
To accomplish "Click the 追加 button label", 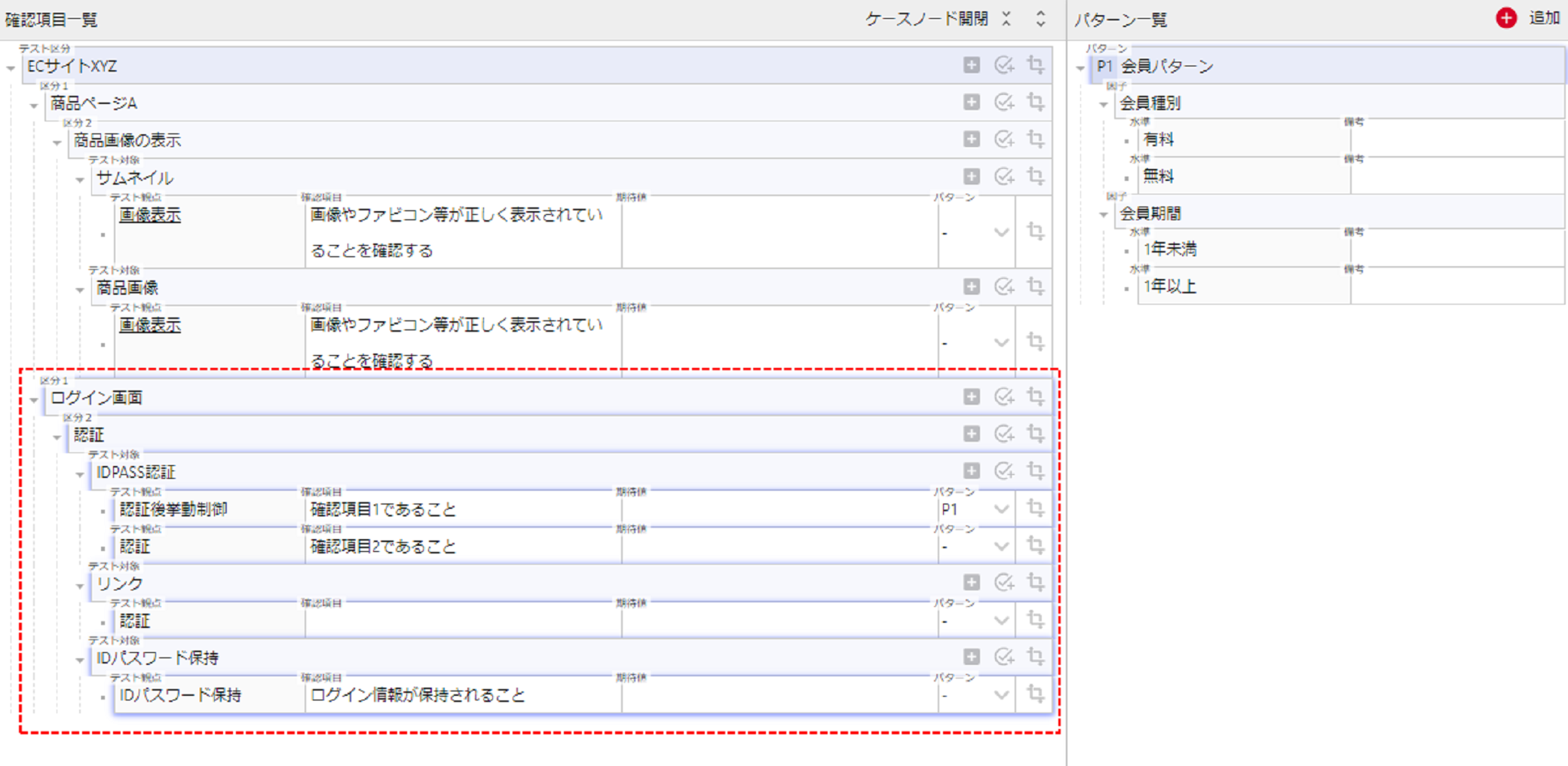I will click(1544, 18).
